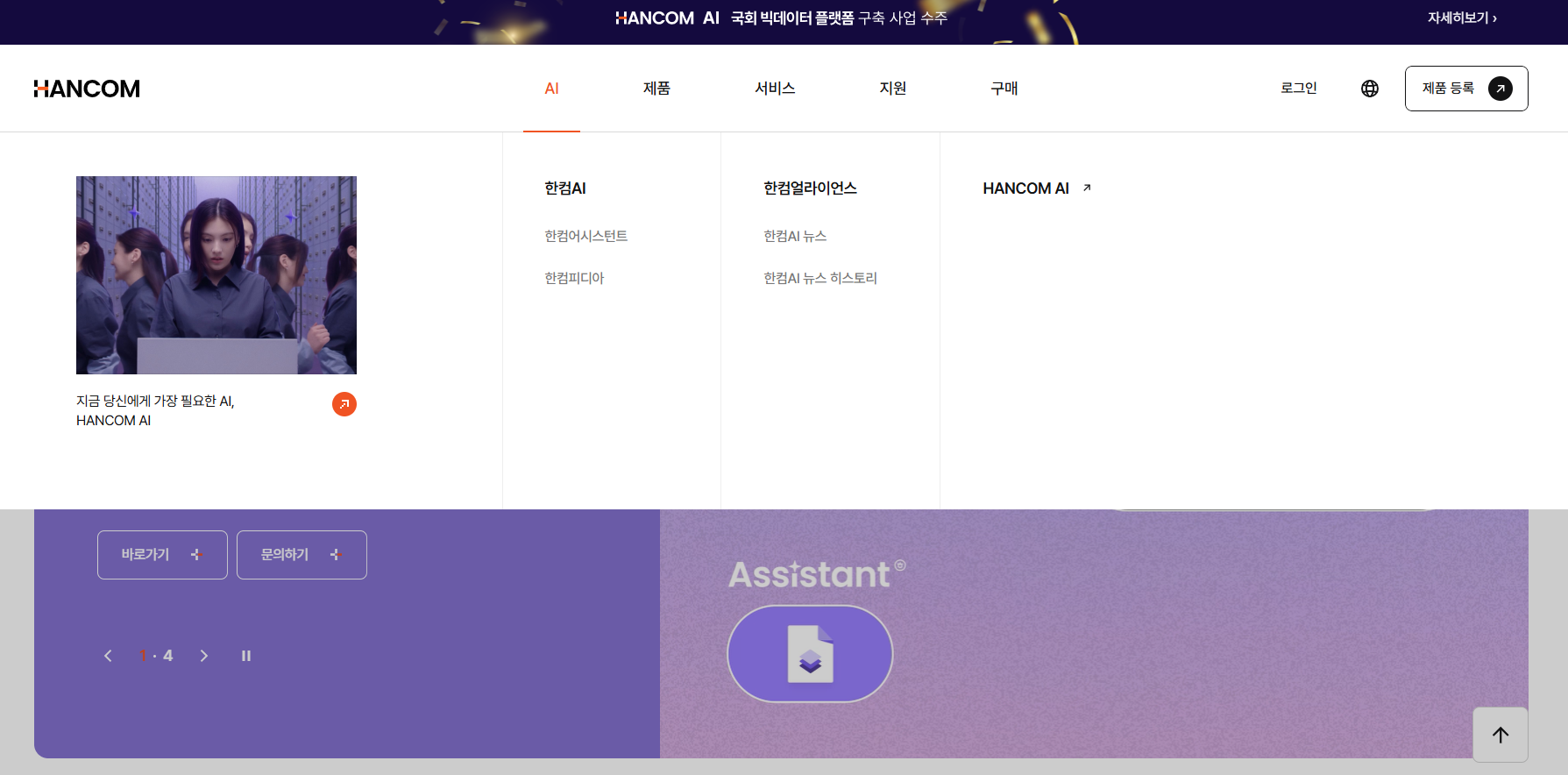Viewport: 1568px width, 775px height.
Task: Open the 서비스 menu
Action: [x=775, y=89]
